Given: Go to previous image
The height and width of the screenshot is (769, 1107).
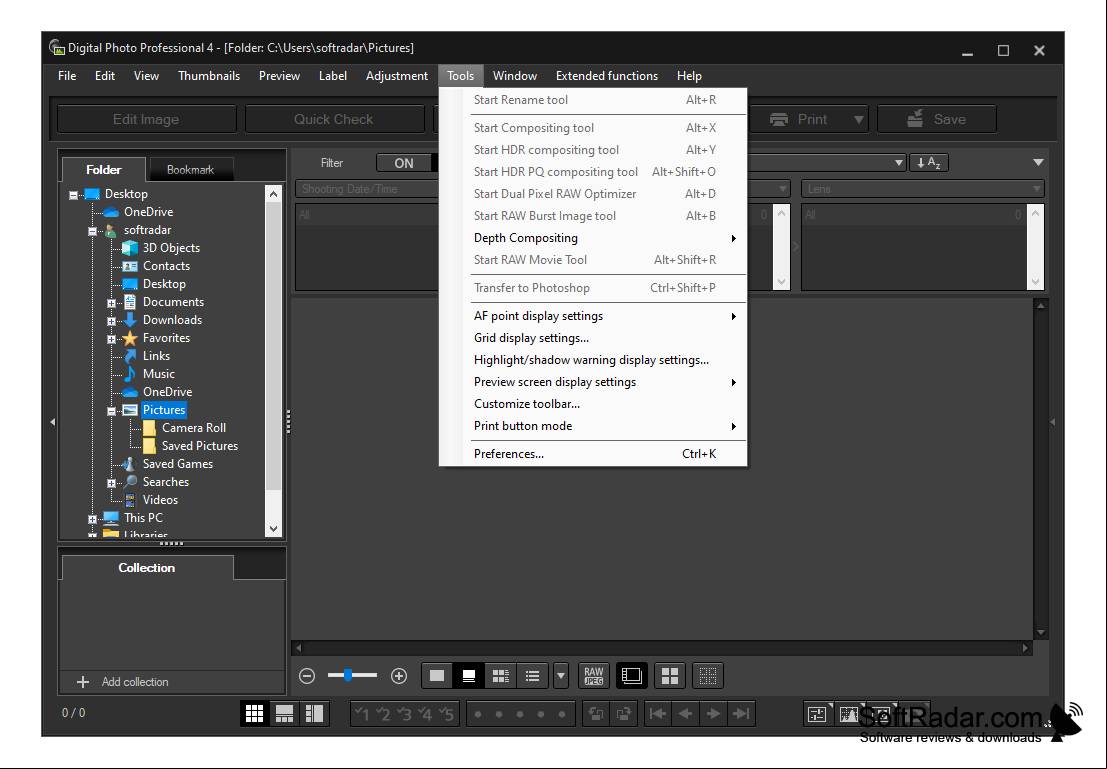Looking at the screenshot, I should point(685,714).
